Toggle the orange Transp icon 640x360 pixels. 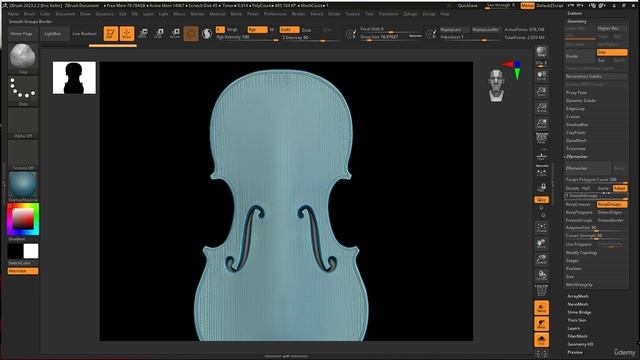[542, 308]
